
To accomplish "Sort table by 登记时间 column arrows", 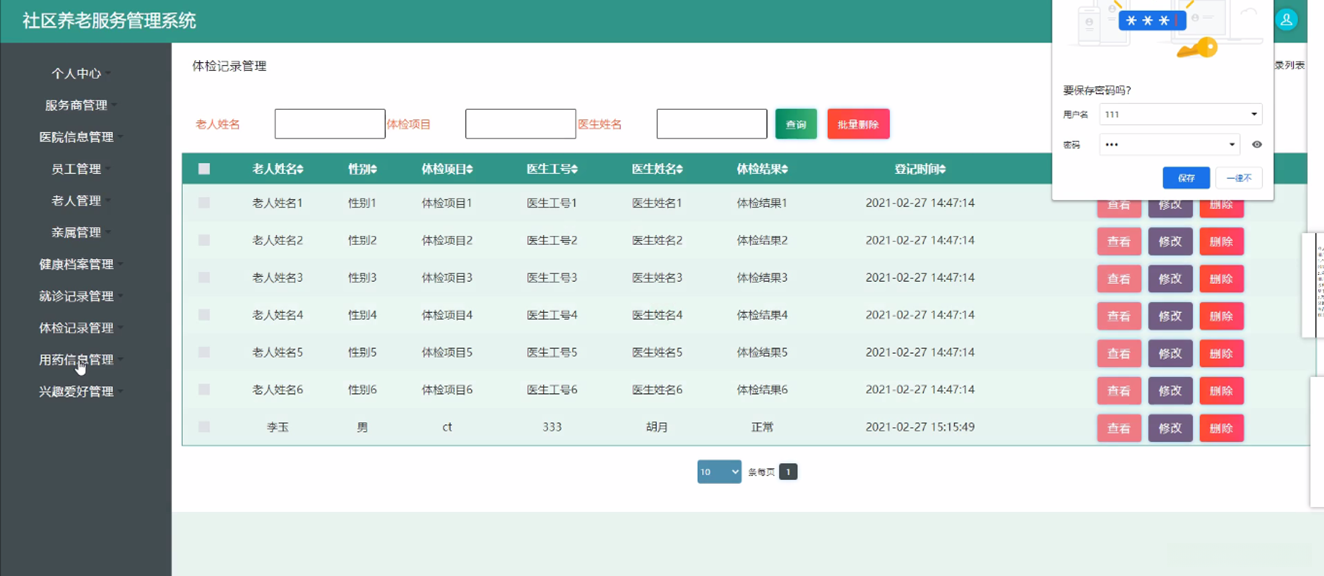I will point(942,170).
